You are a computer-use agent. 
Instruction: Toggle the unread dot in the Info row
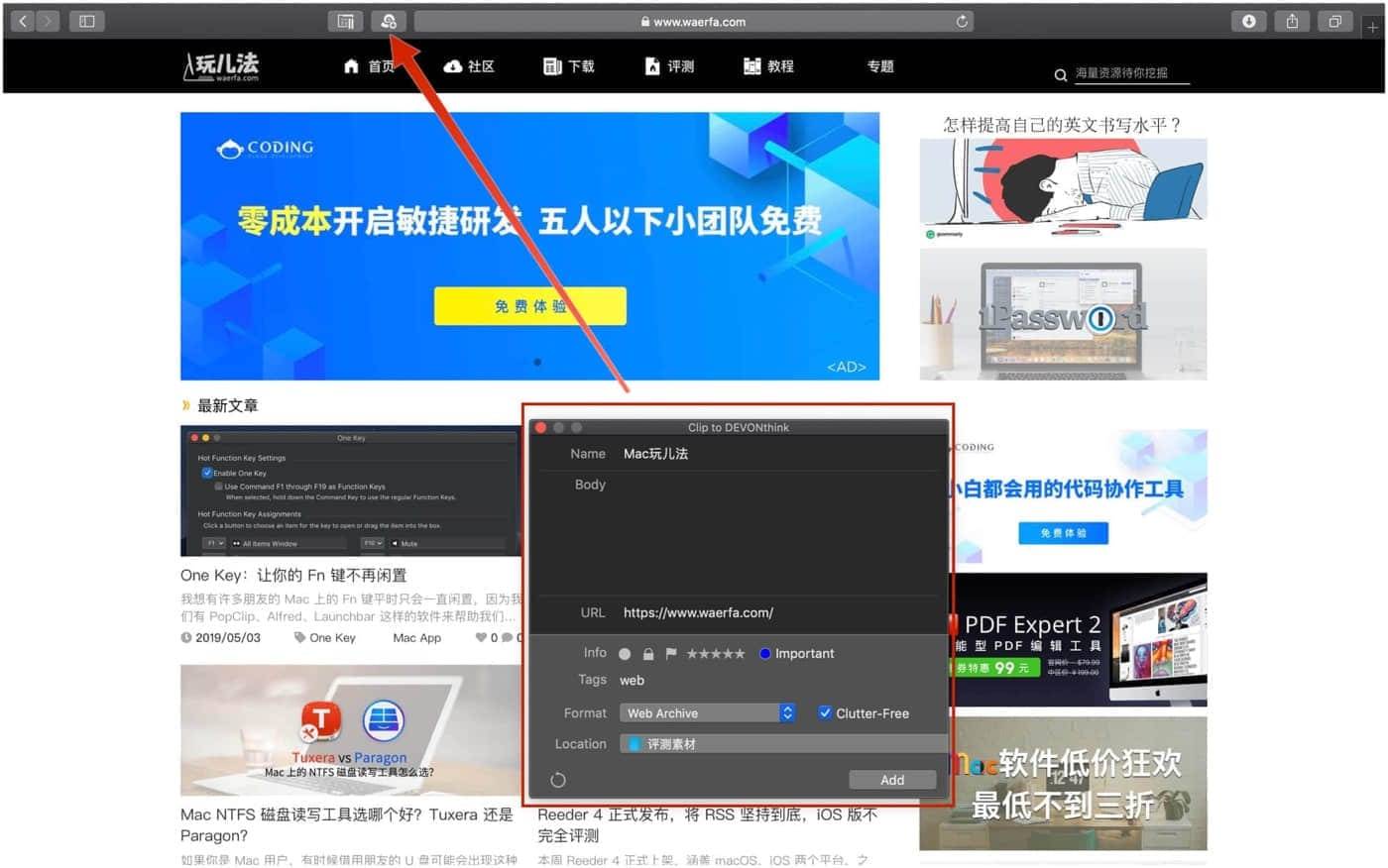[625, 654]
